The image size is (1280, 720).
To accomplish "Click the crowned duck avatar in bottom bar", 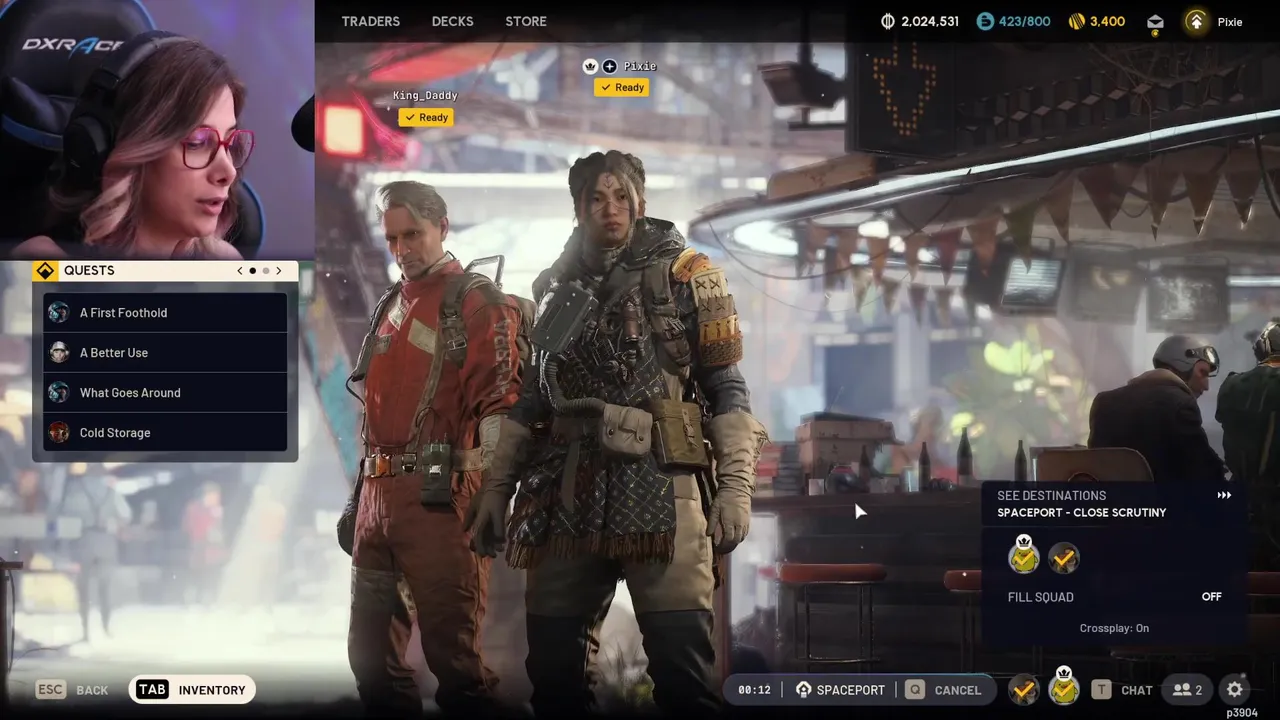I will pyautogui.click(x=1064, y=687).
